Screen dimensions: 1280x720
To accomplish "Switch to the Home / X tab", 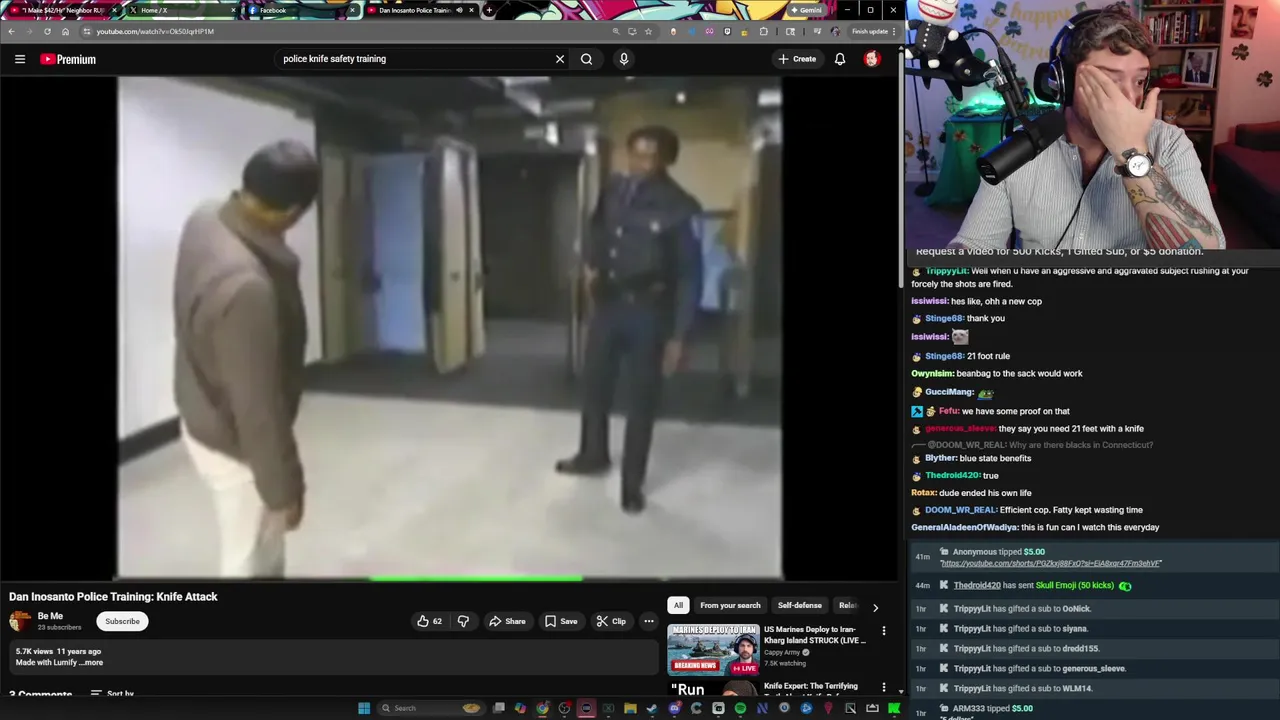I will pyautogui.click(x=180, y=10).
